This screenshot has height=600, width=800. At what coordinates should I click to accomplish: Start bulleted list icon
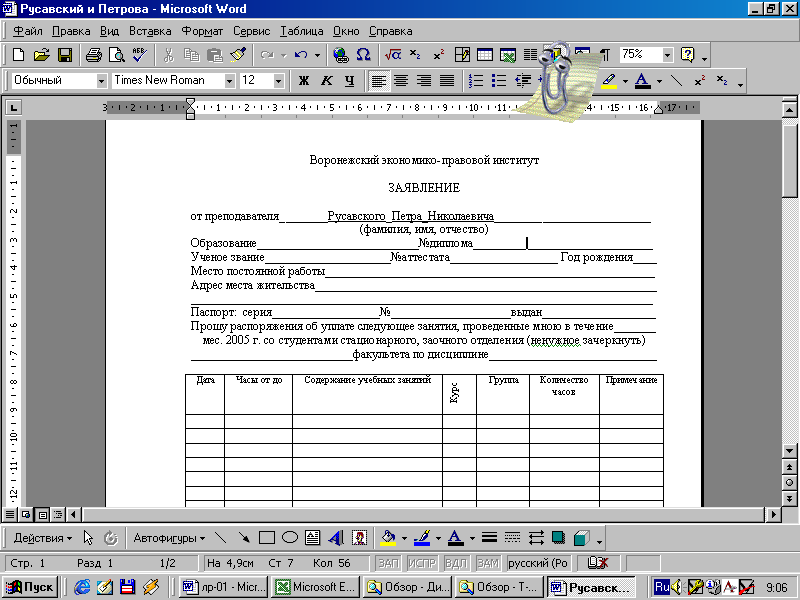click(498, 81)
